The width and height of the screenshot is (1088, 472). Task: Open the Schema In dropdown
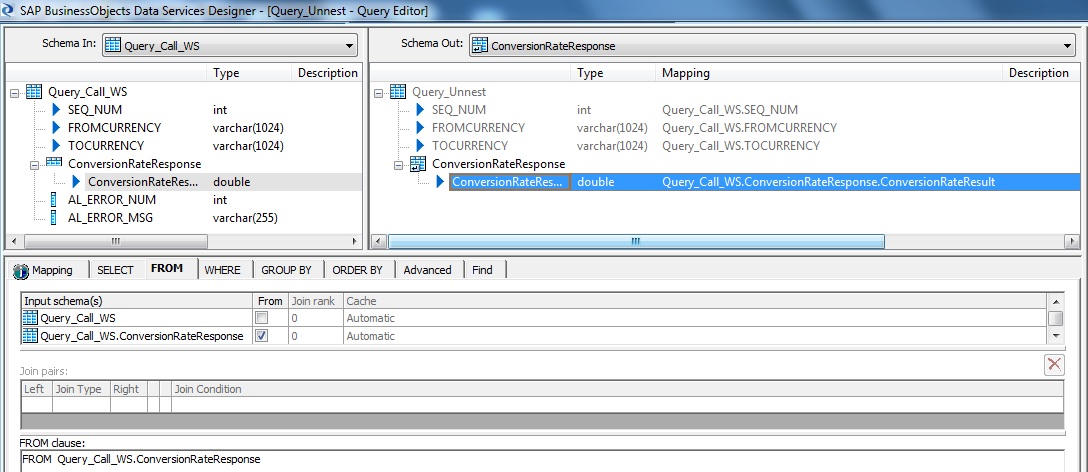(x=230, y=46)
